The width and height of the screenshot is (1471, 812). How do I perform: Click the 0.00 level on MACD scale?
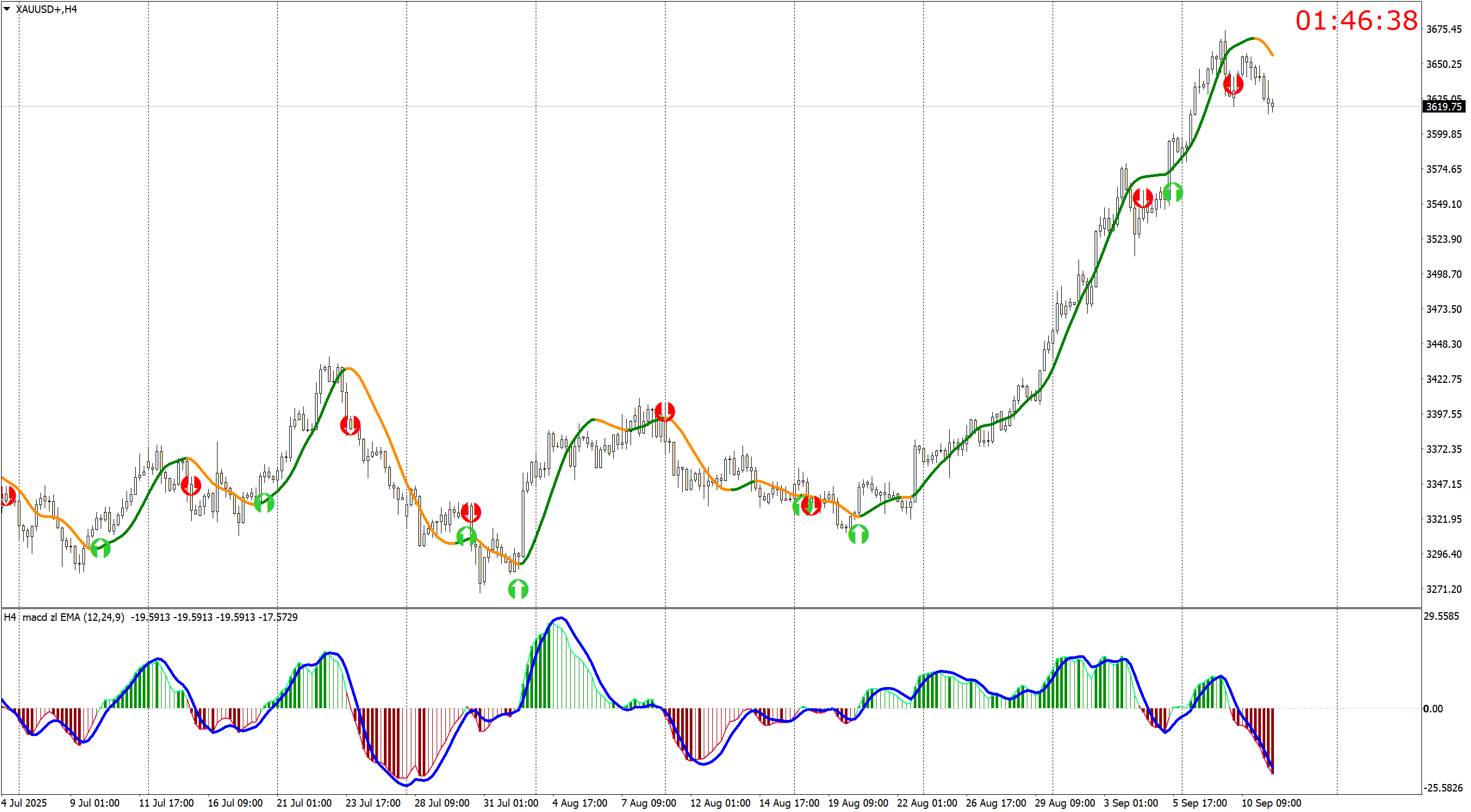coord(1432,709)
